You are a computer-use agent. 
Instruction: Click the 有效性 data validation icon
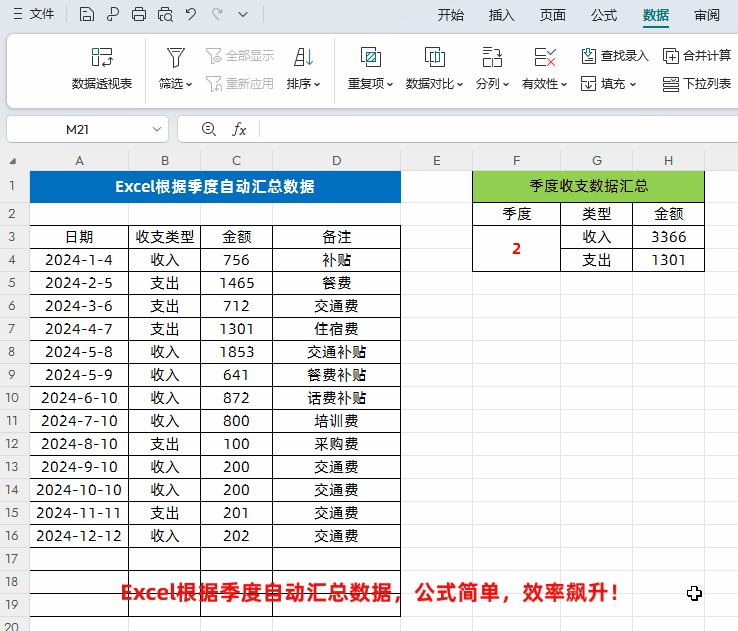pyautogui.click(x=545, y=57)
